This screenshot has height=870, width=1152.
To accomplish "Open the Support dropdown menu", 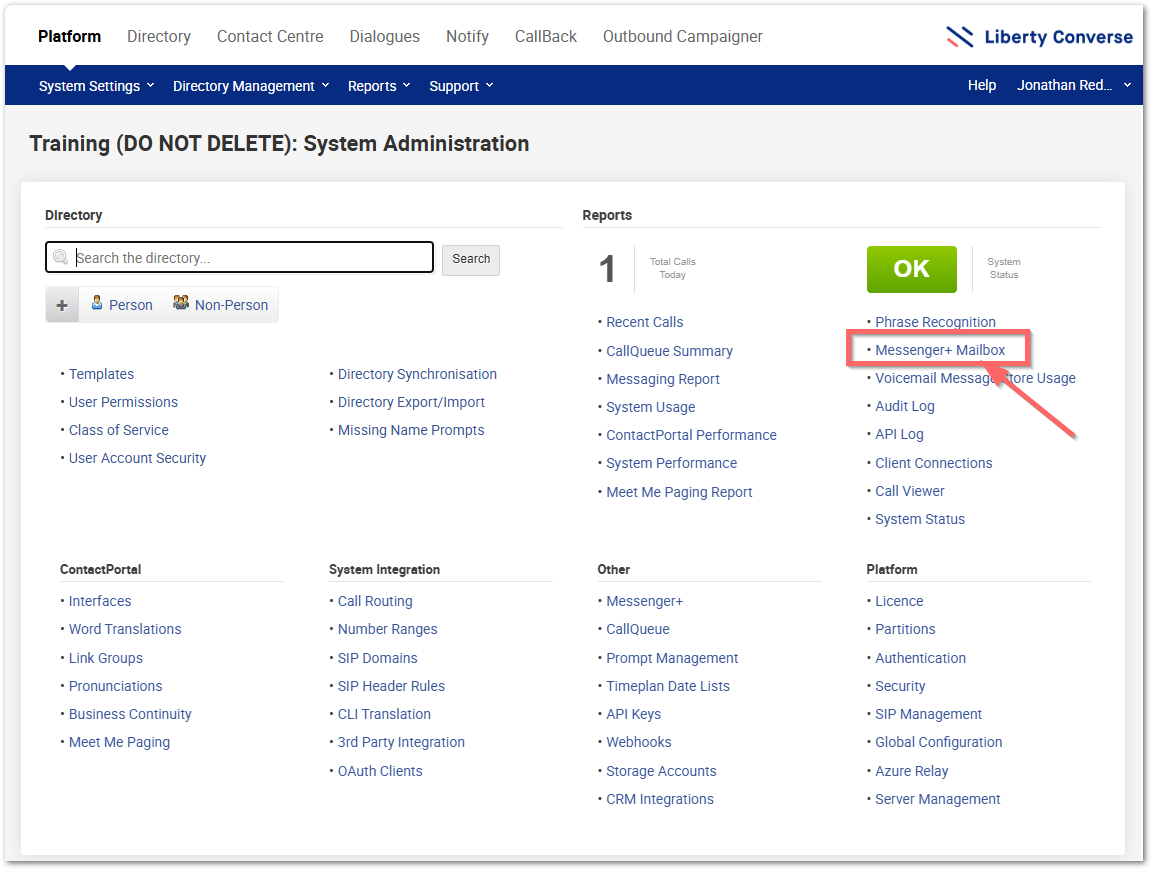I will click(461, 86).
